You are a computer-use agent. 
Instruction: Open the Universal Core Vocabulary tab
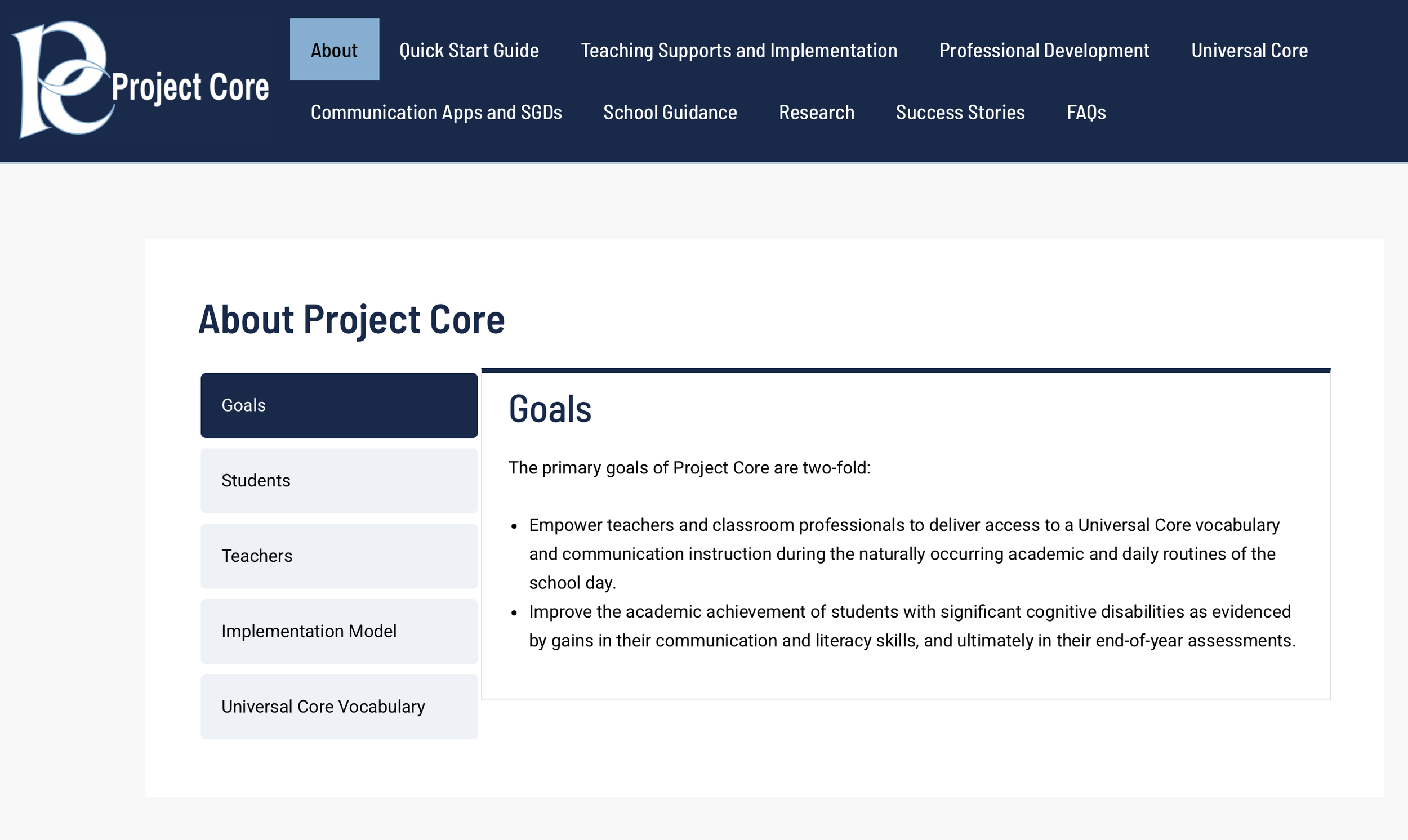pos(338,707)
